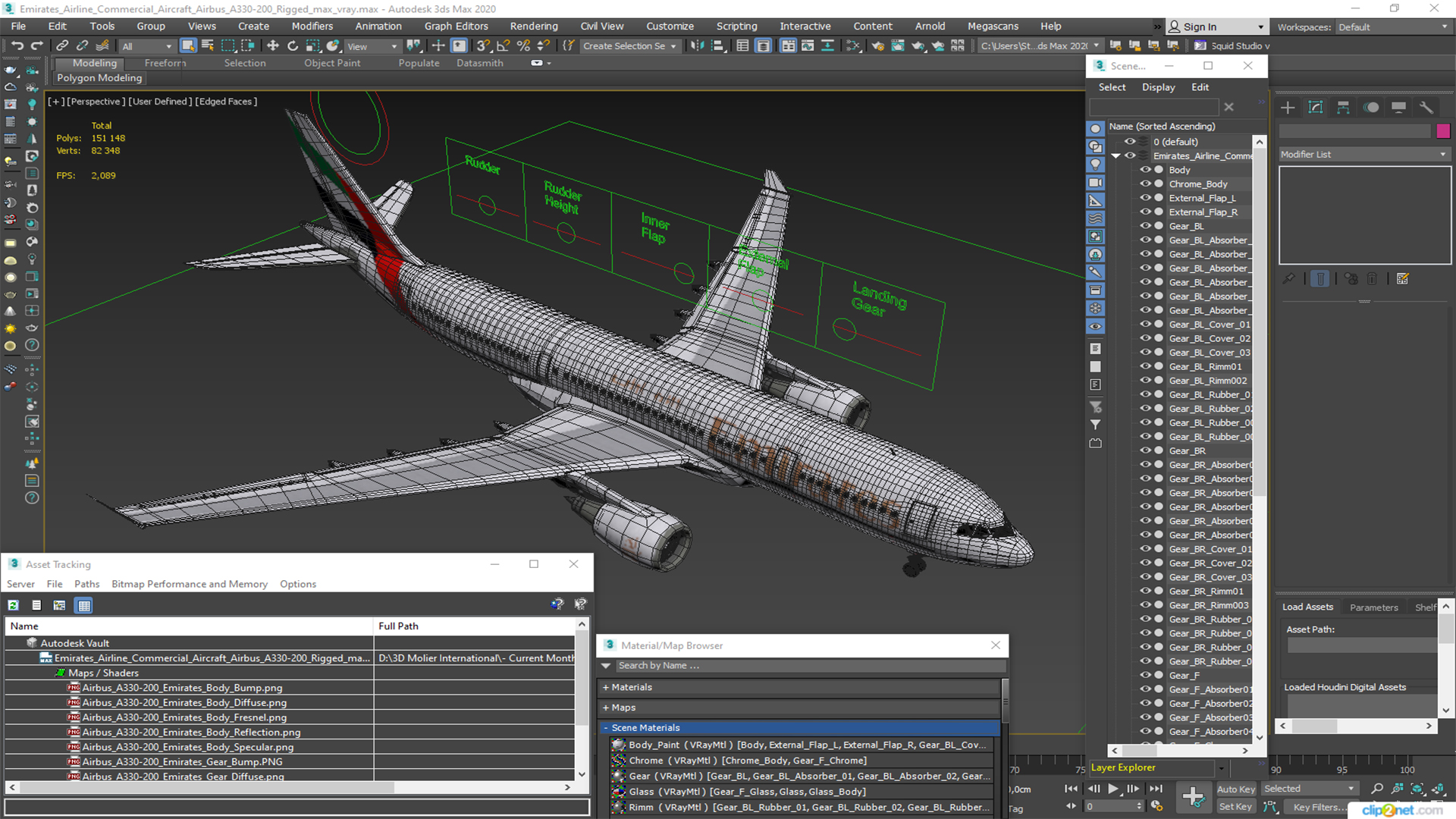The width and height of the screenshot is (1456, 819).
Task: Open Render Setup icon
Action: 877,45
